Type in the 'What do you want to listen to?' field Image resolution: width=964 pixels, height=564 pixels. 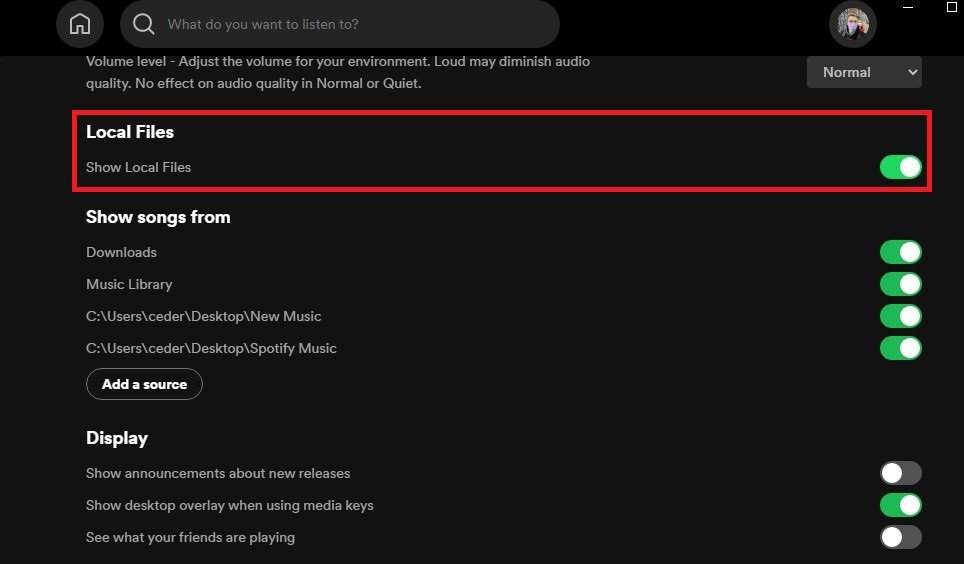point(340,24)
